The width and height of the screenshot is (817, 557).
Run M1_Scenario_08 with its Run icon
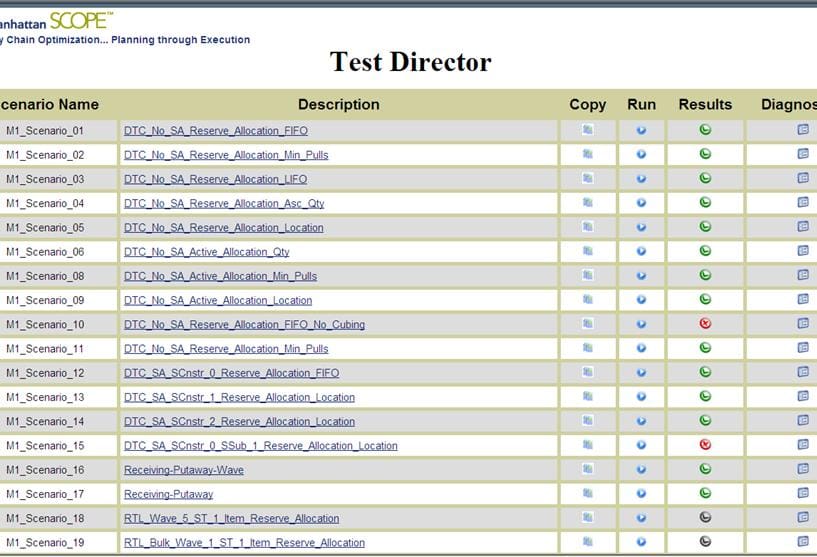pyautogui.click(x=641, y=276)
